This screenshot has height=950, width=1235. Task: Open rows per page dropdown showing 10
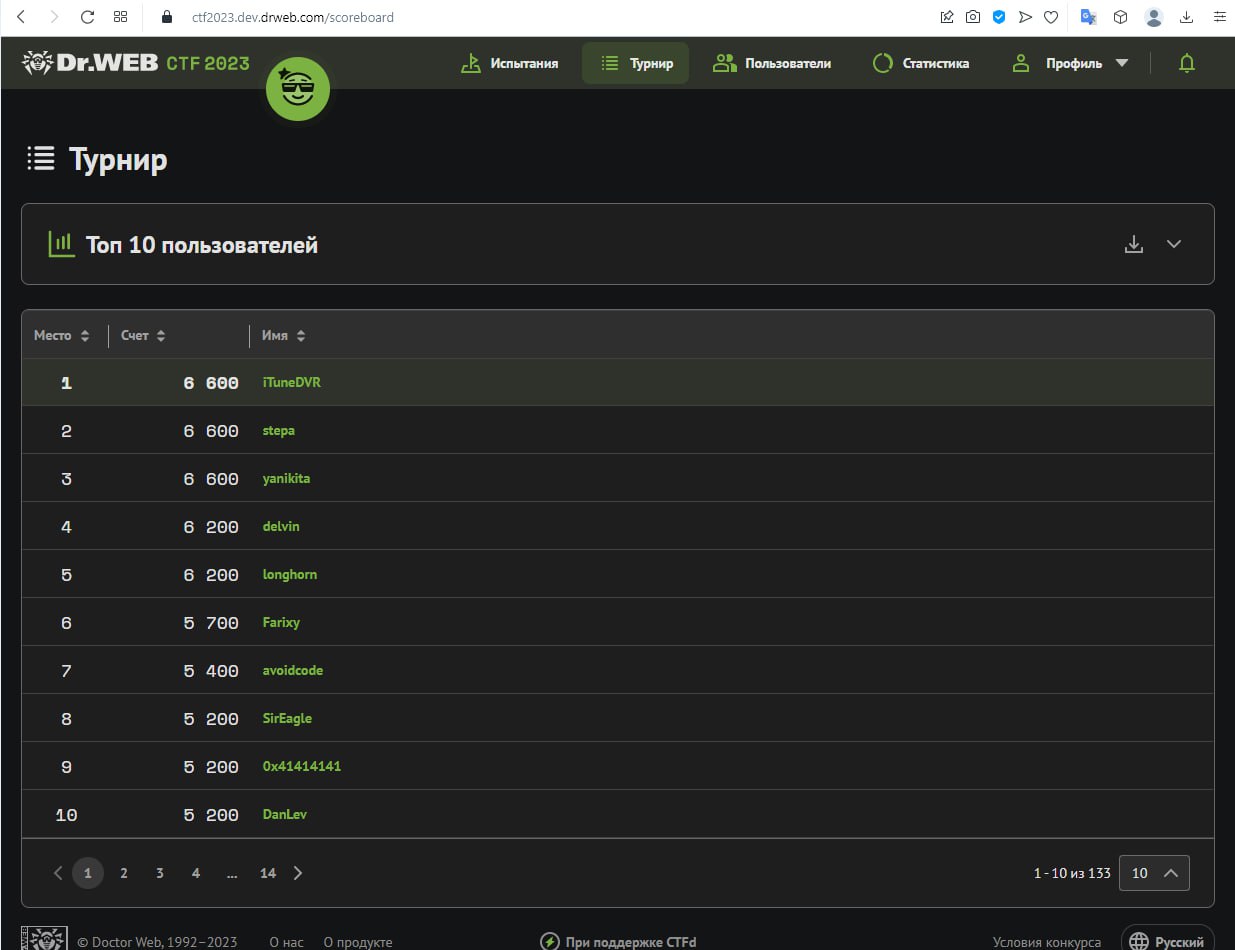[x=1154, y=873]
